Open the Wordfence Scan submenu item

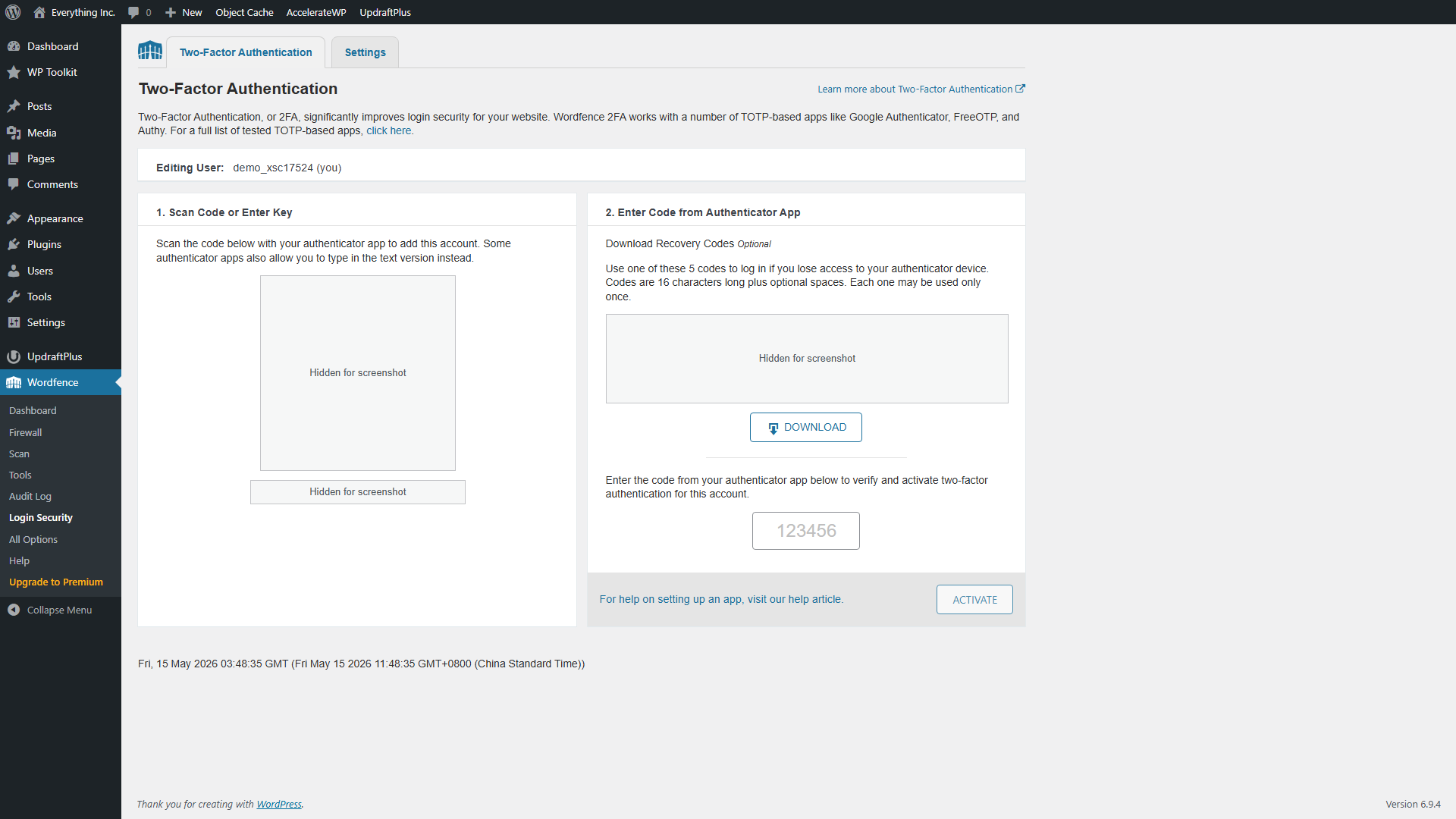(x=20, y=453)
